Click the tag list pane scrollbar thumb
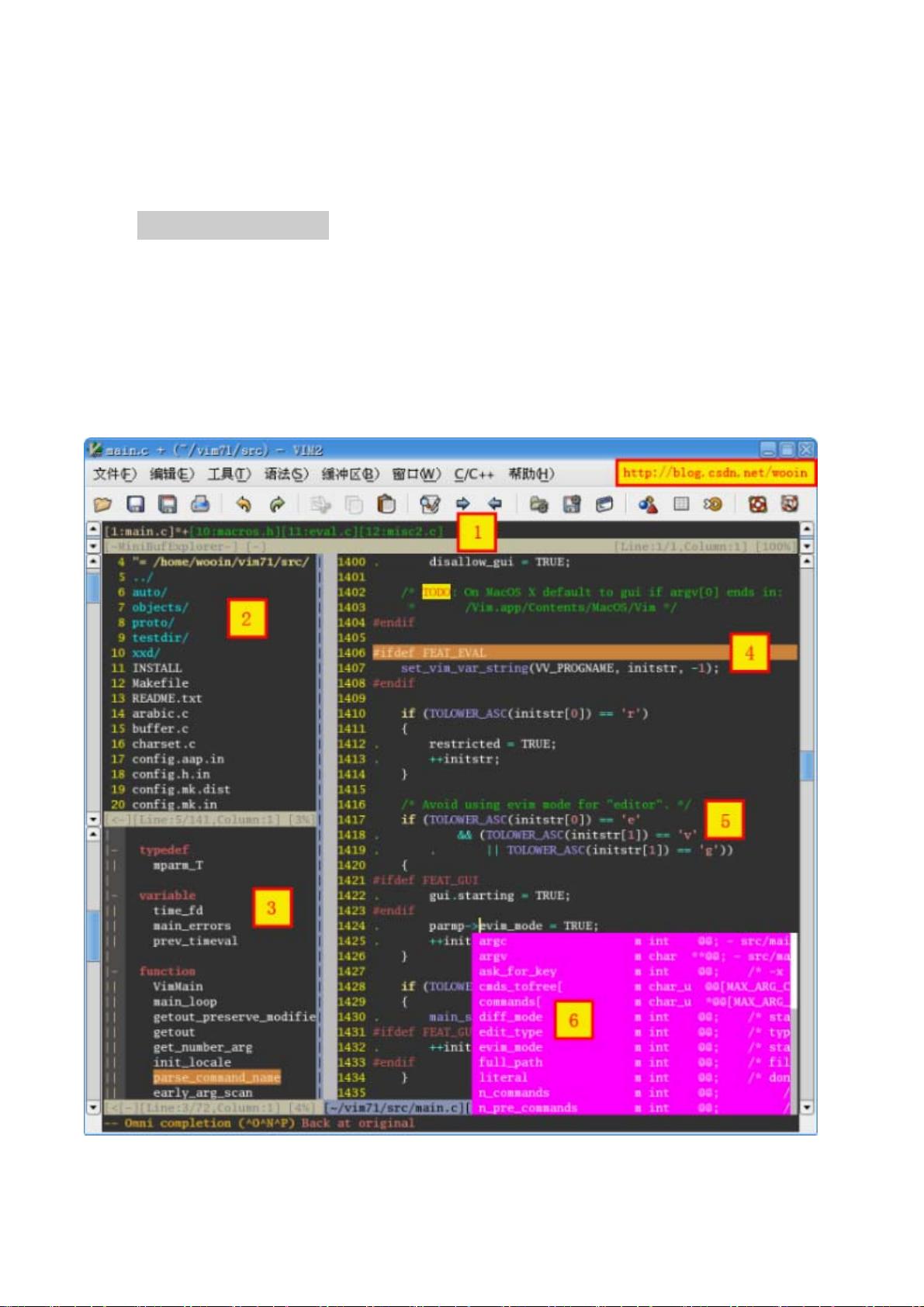924x1307 pixels. [x=93, y=936]
